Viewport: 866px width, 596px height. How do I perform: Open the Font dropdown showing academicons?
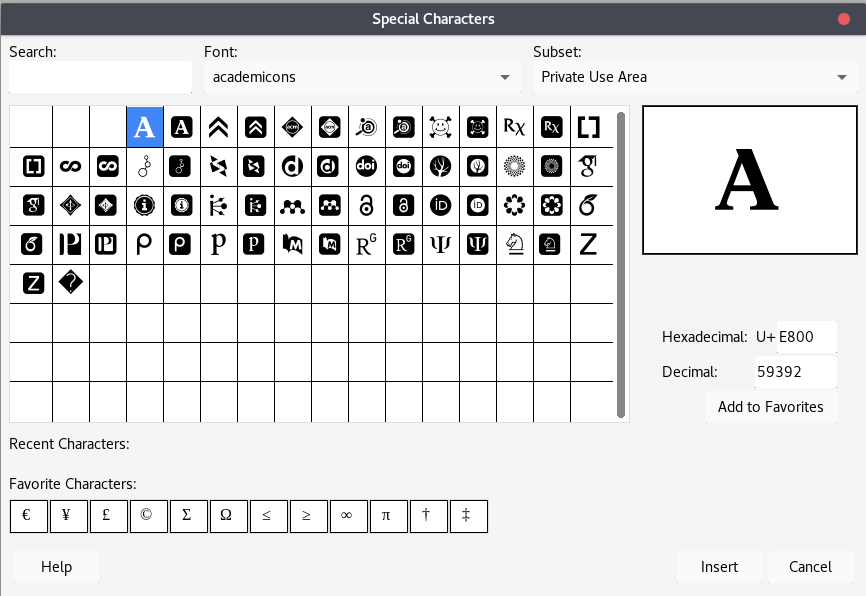[x=362, y=77]
